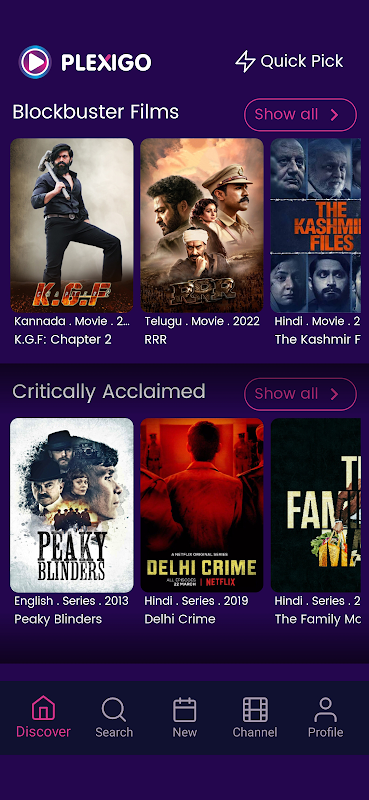369x800 pixels.
Task: Select The Kashmir Files poster
Action: (319, 225)
